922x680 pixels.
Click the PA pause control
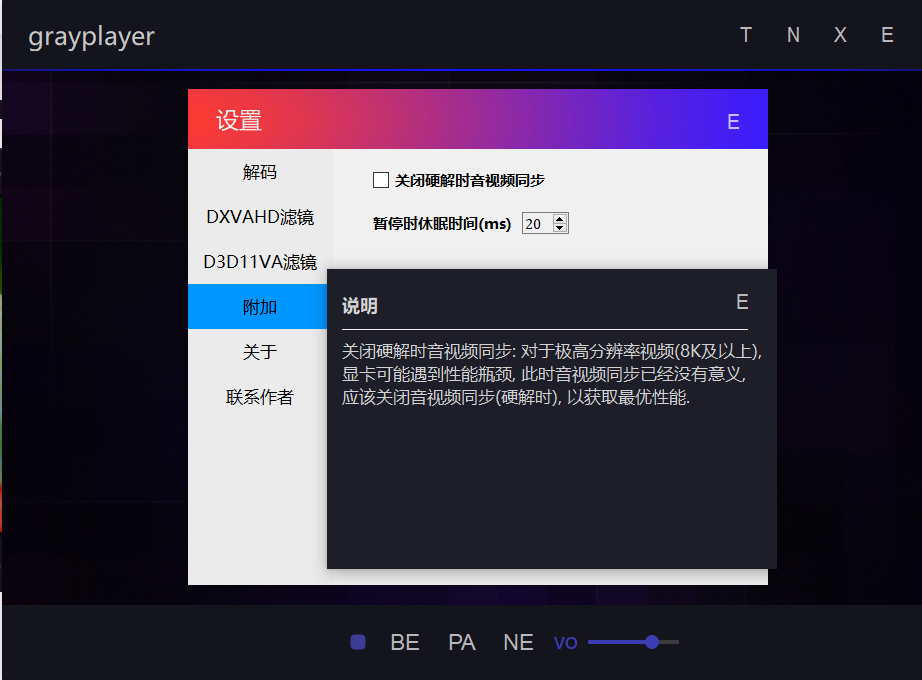coord(461,642)
